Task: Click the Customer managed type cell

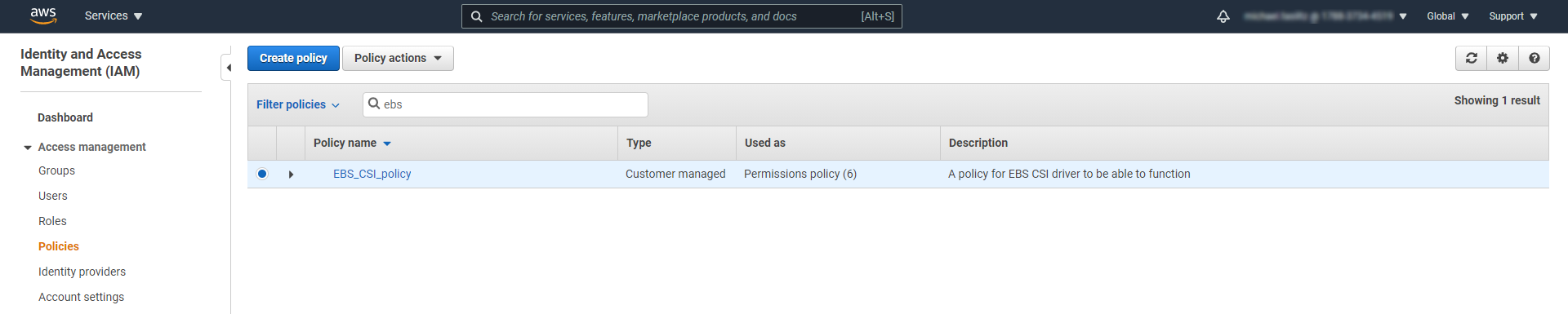Action: click(x=675, y=174)
